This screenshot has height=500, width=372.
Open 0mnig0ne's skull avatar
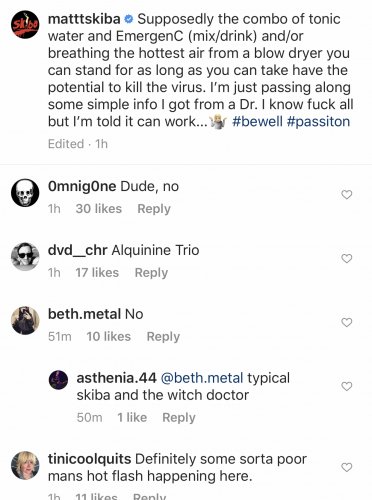pyautogui.click(x=25, y=193)
